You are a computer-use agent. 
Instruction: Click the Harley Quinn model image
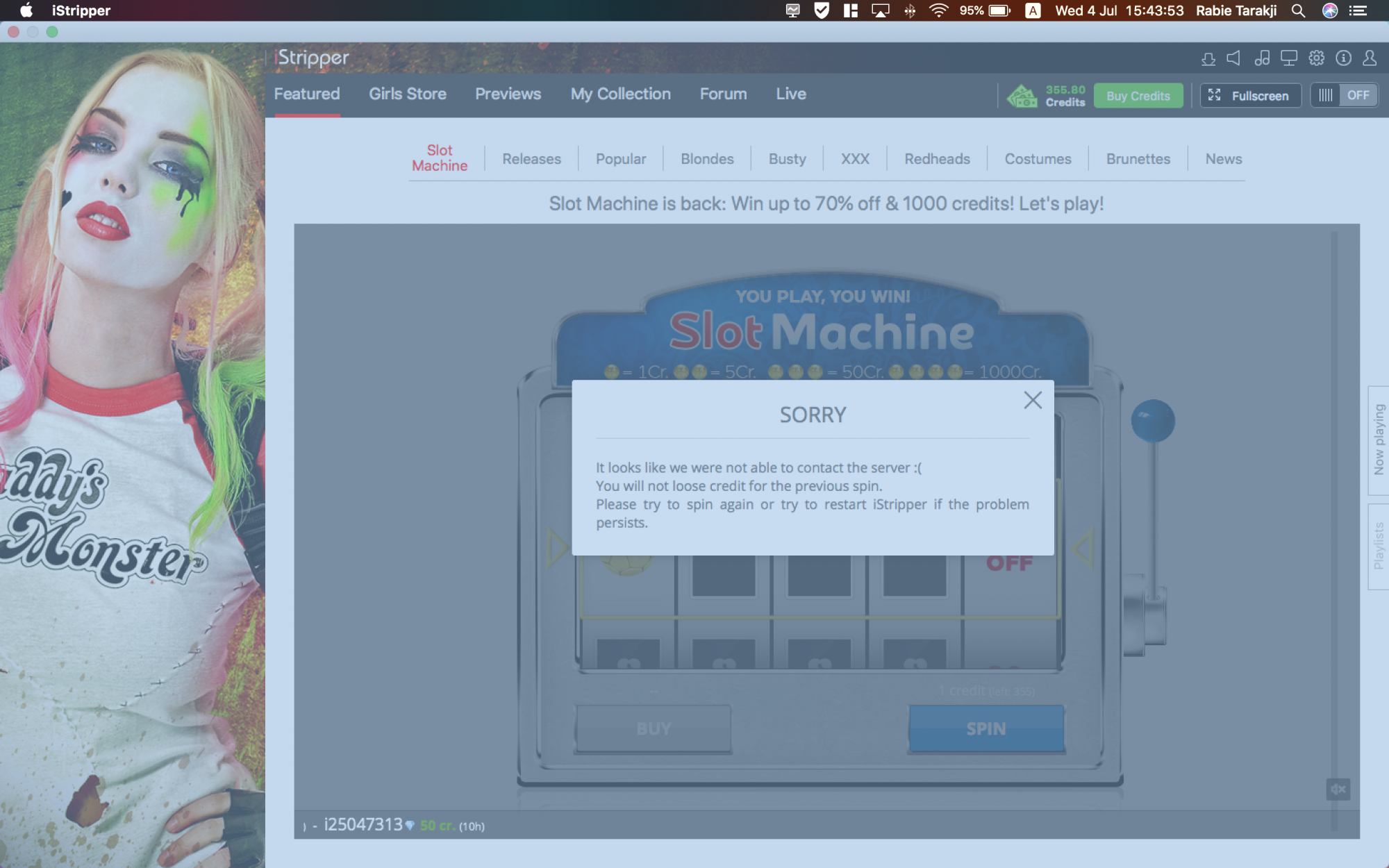[x=132, y=455]
